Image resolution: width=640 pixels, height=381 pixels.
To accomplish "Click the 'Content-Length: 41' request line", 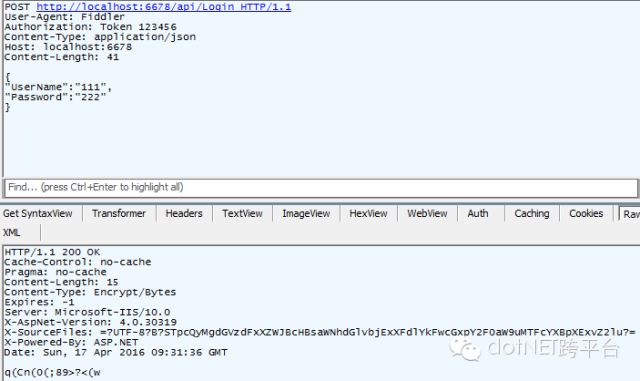I will [x=62, y=57].
